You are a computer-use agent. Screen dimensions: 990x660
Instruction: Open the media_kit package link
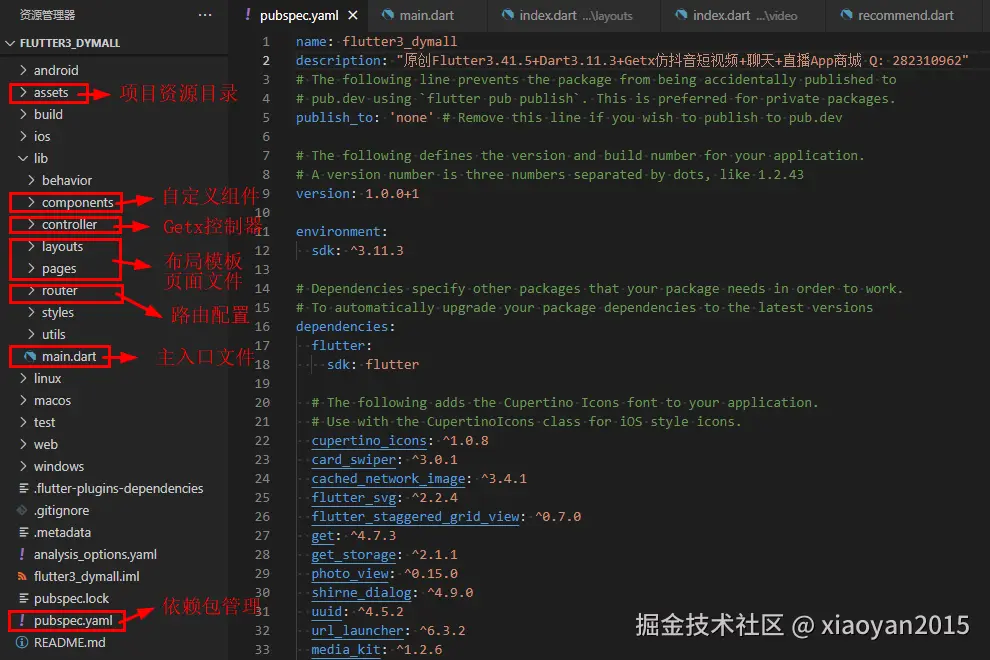click(x=346, y=649)
